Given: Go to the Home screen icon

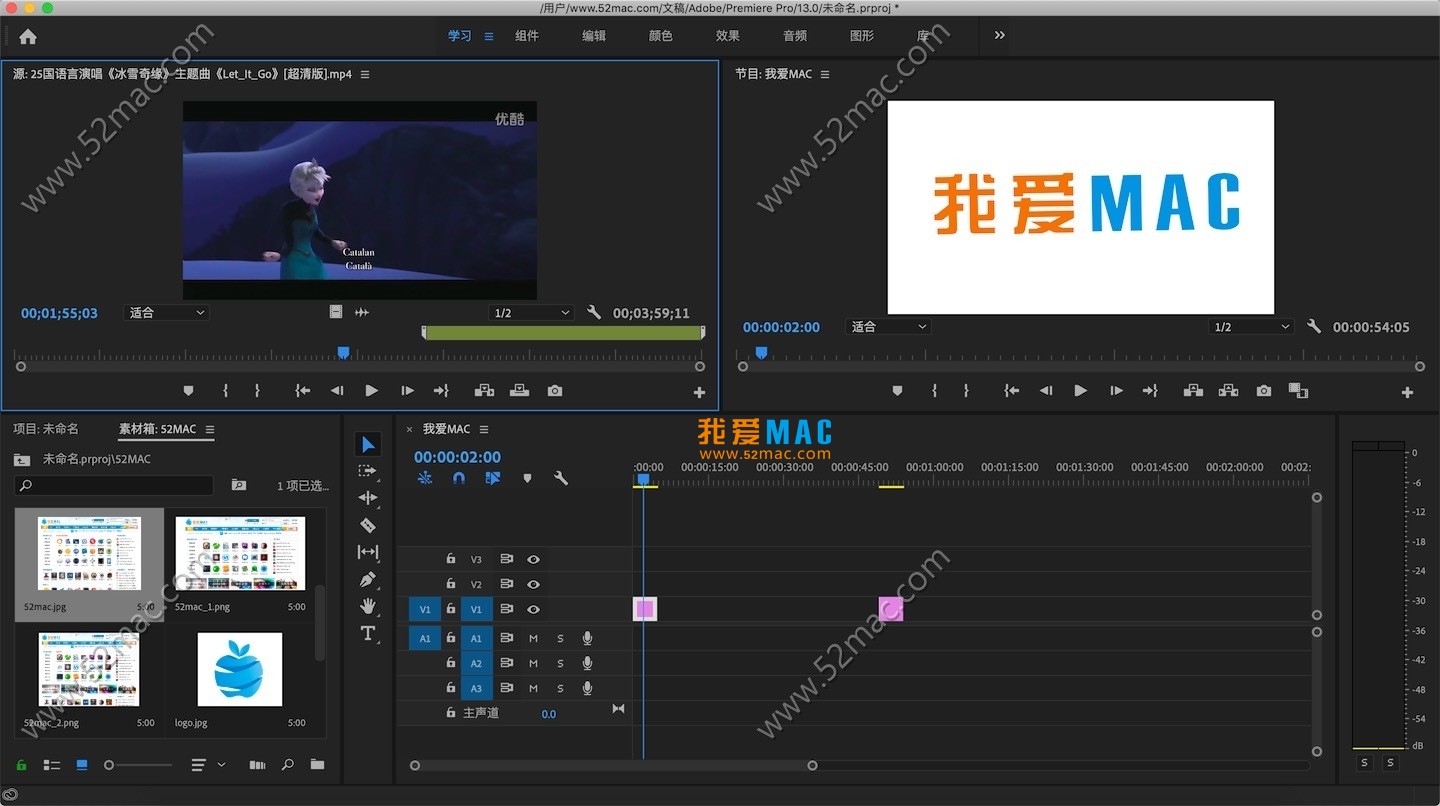Looking at the screenshot, I should (28, 36).
